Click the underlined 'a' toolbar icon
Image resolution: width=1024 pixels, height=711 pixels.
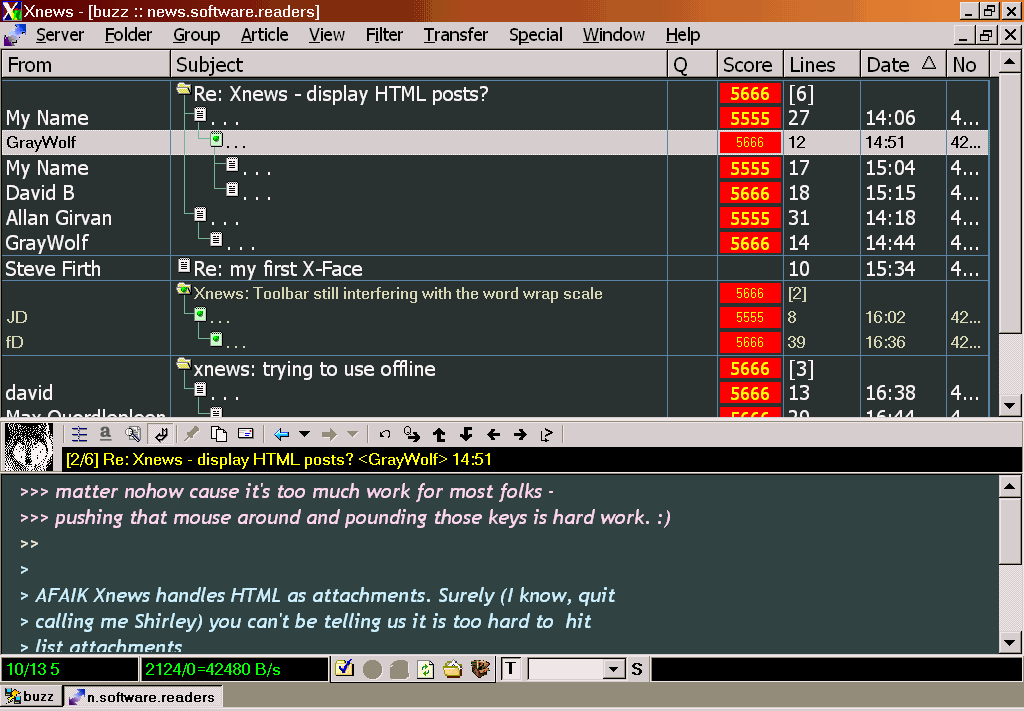pyautogui.click(x=105, y=434)
